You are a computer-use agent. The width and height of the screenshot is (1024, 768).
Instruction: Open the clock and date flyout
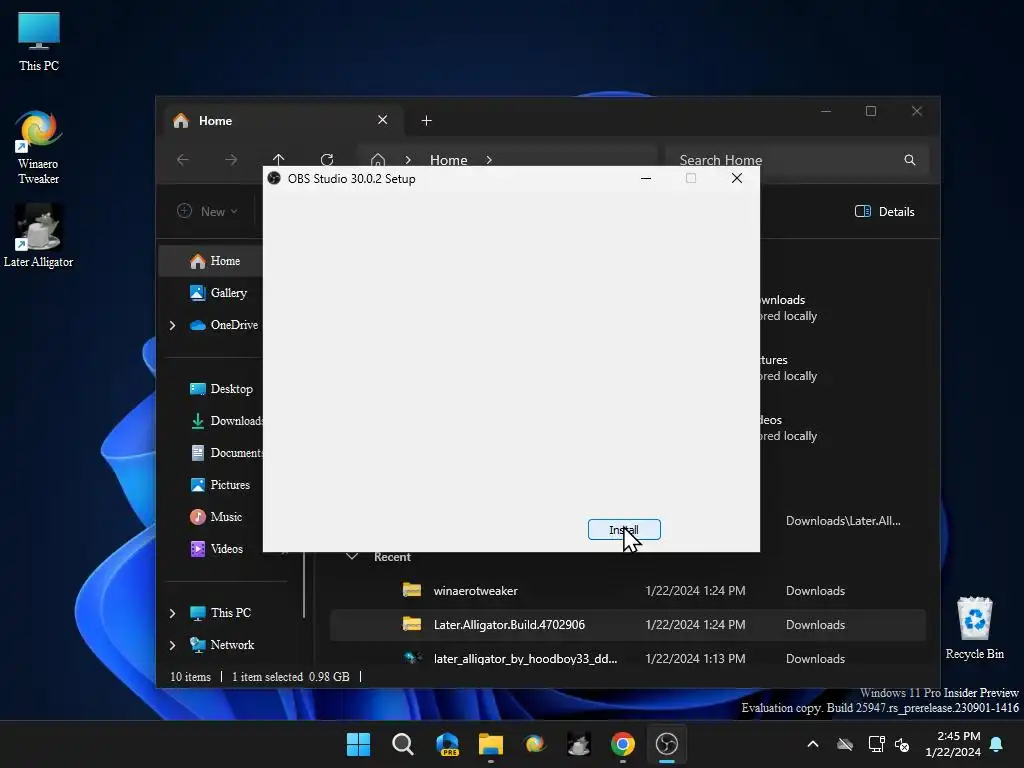[953, 744]
